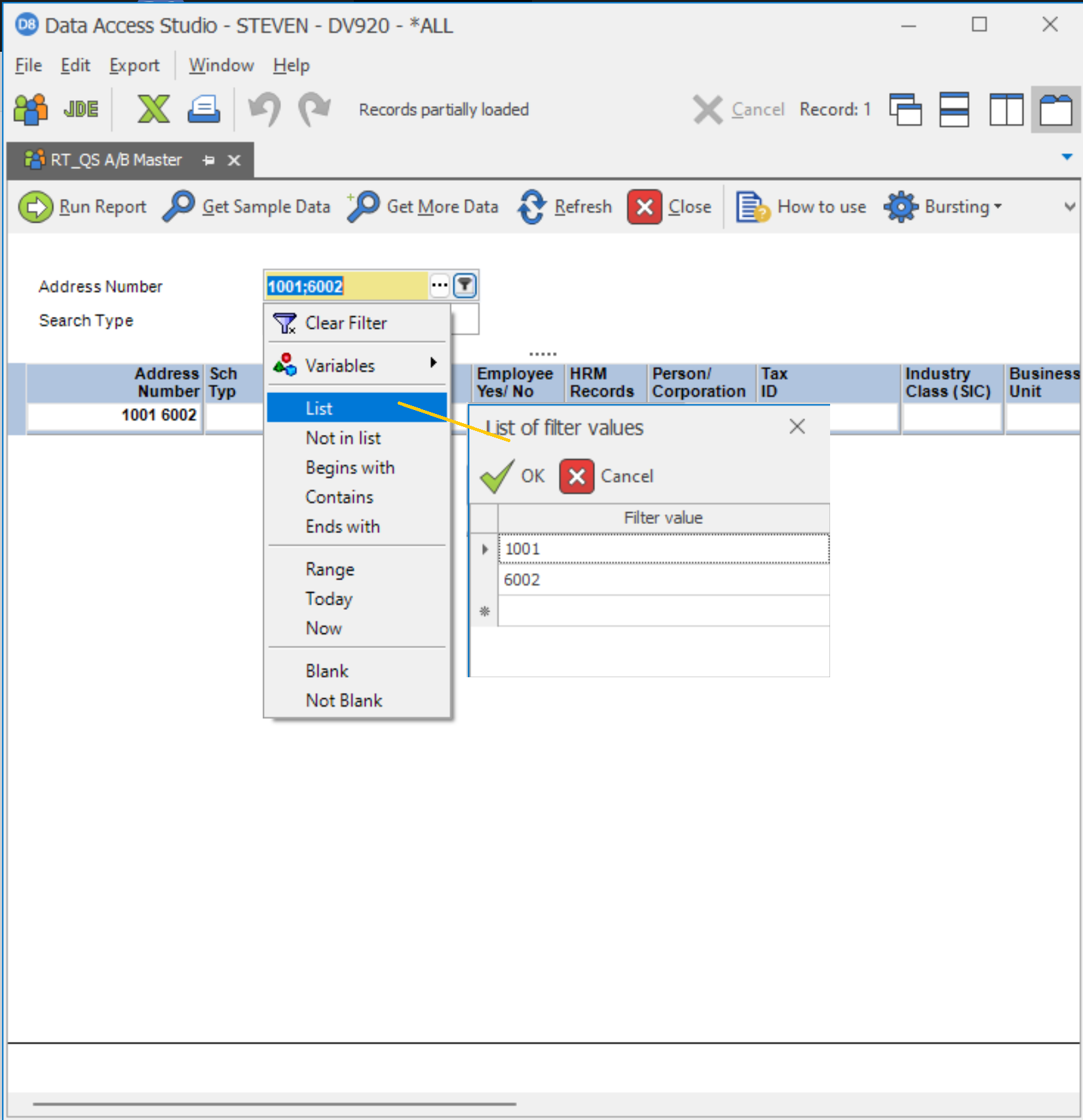Click the new empty filter value row
1083x1120 pixels.
point(664,611)
